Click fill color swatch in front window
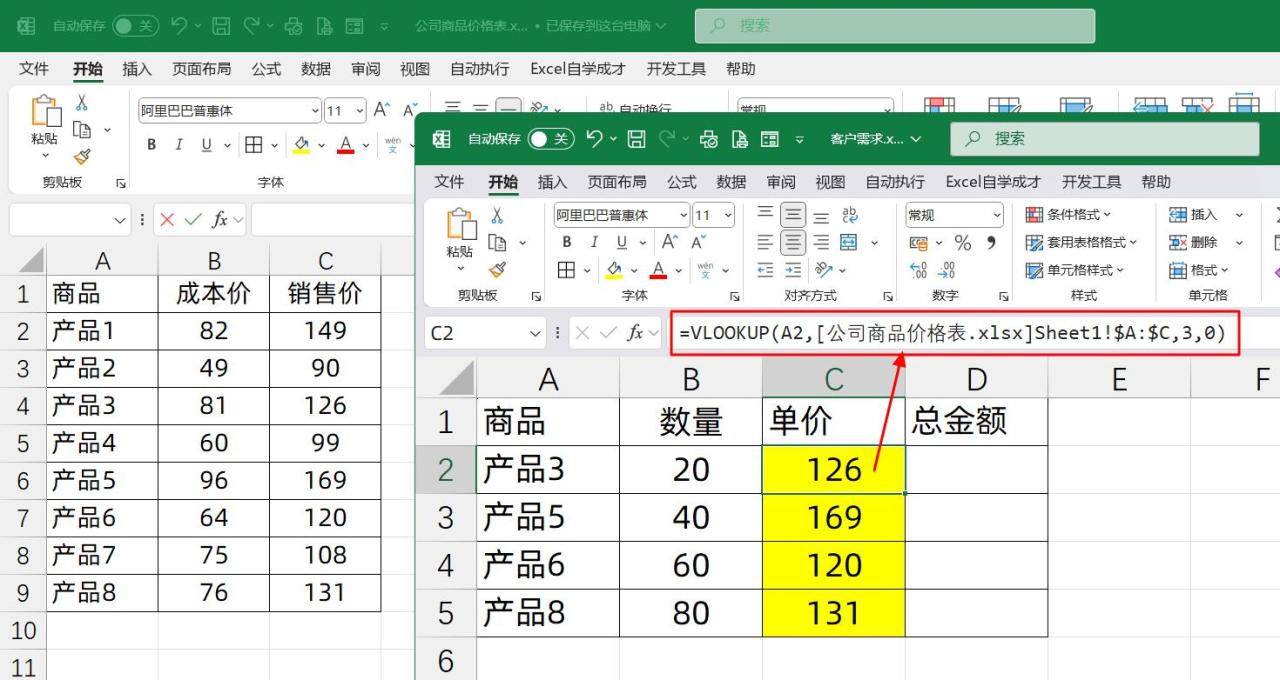The image size is (1280, 680). [614, 270]
